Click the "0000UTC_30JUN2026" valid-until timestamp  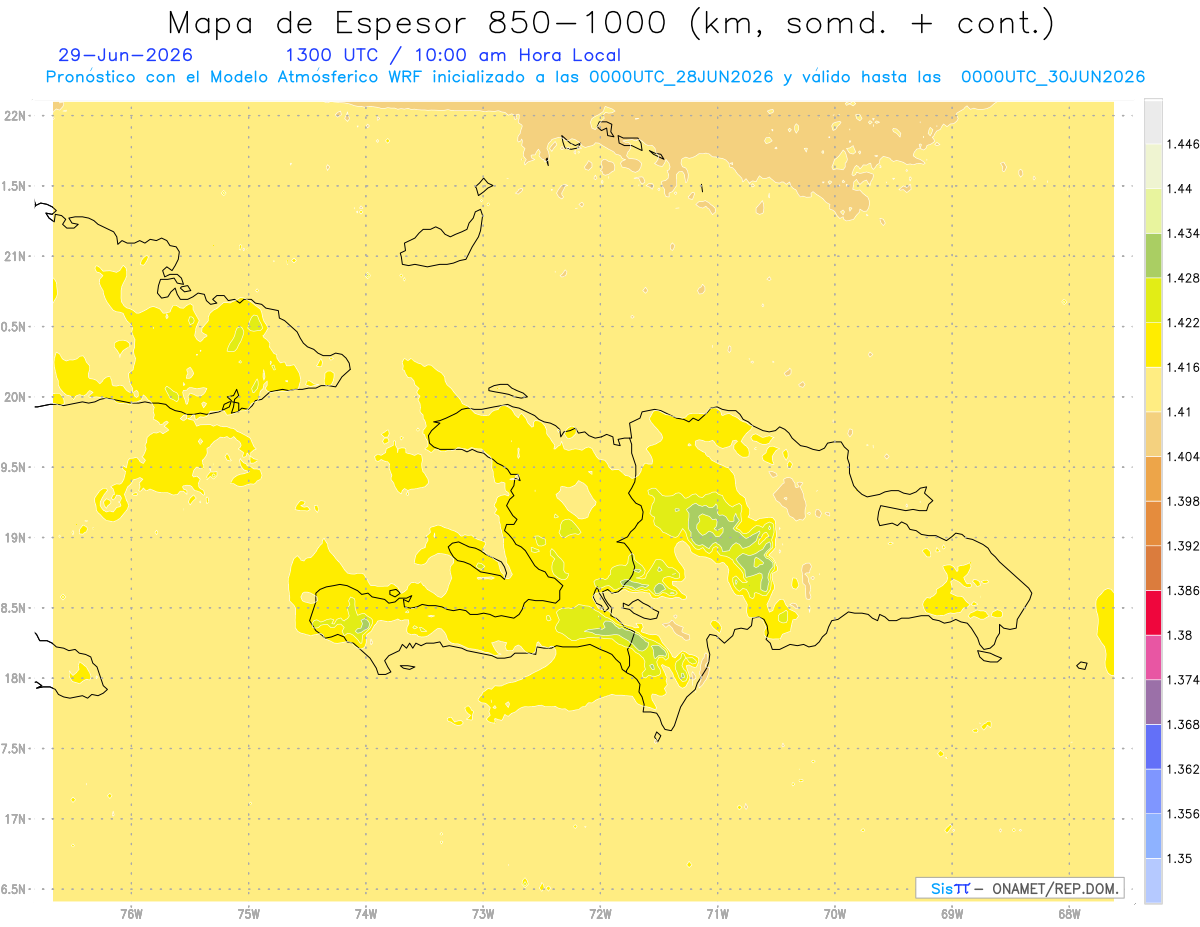coord(1052,77)
